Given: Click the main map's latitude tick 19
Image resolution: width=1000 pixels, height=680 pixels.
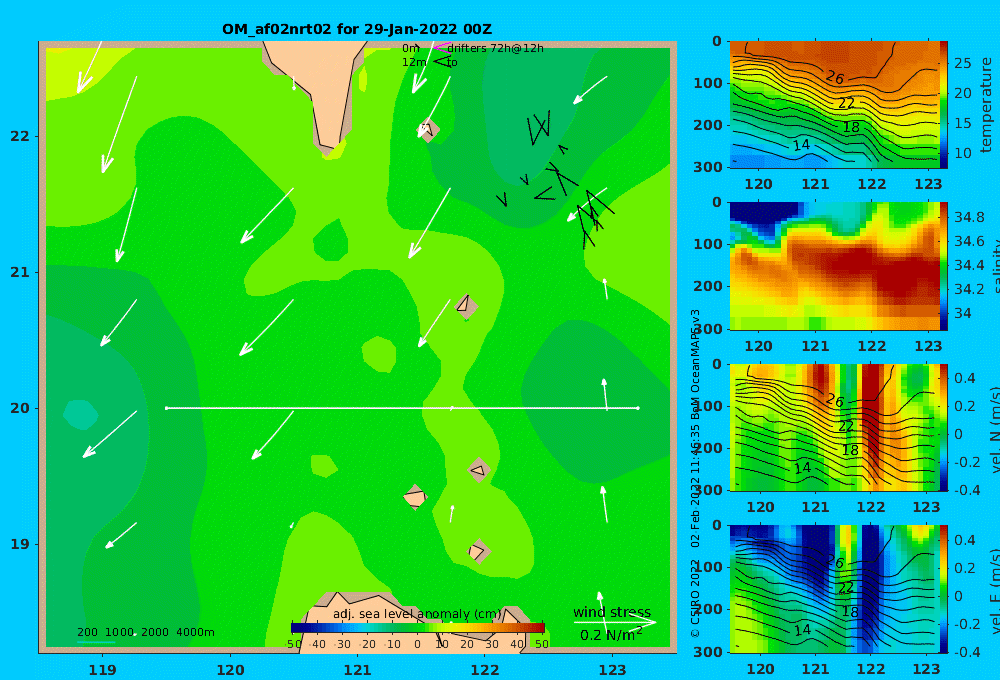Looking at the screenshot, I should pyautogui.click(x=20, y=544).
